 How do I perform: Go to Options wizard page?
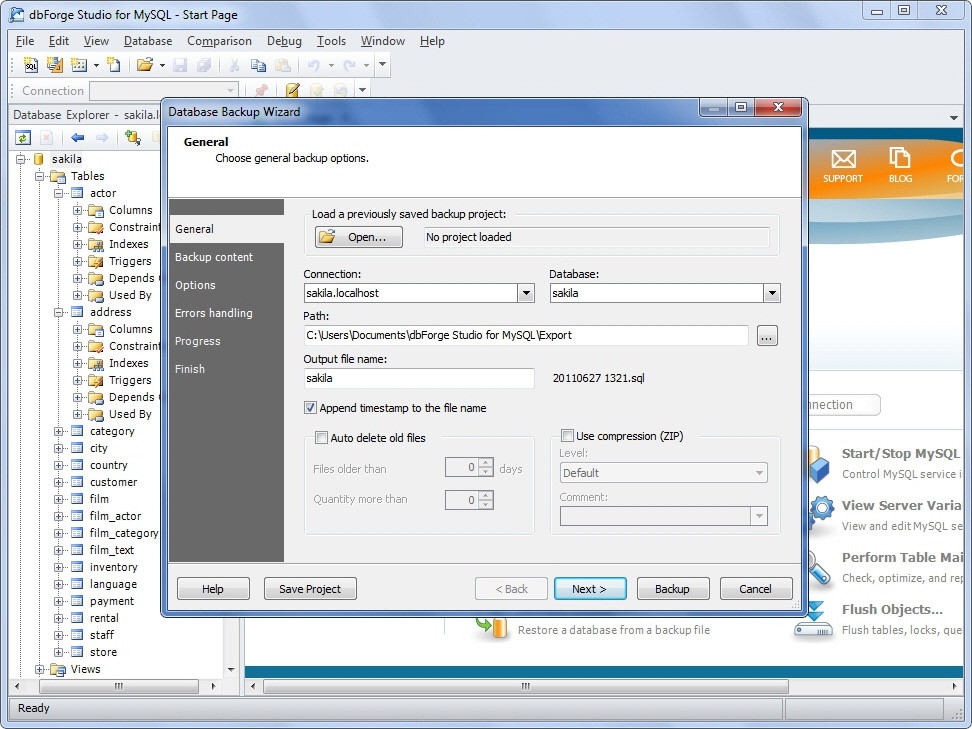(226, 285)
